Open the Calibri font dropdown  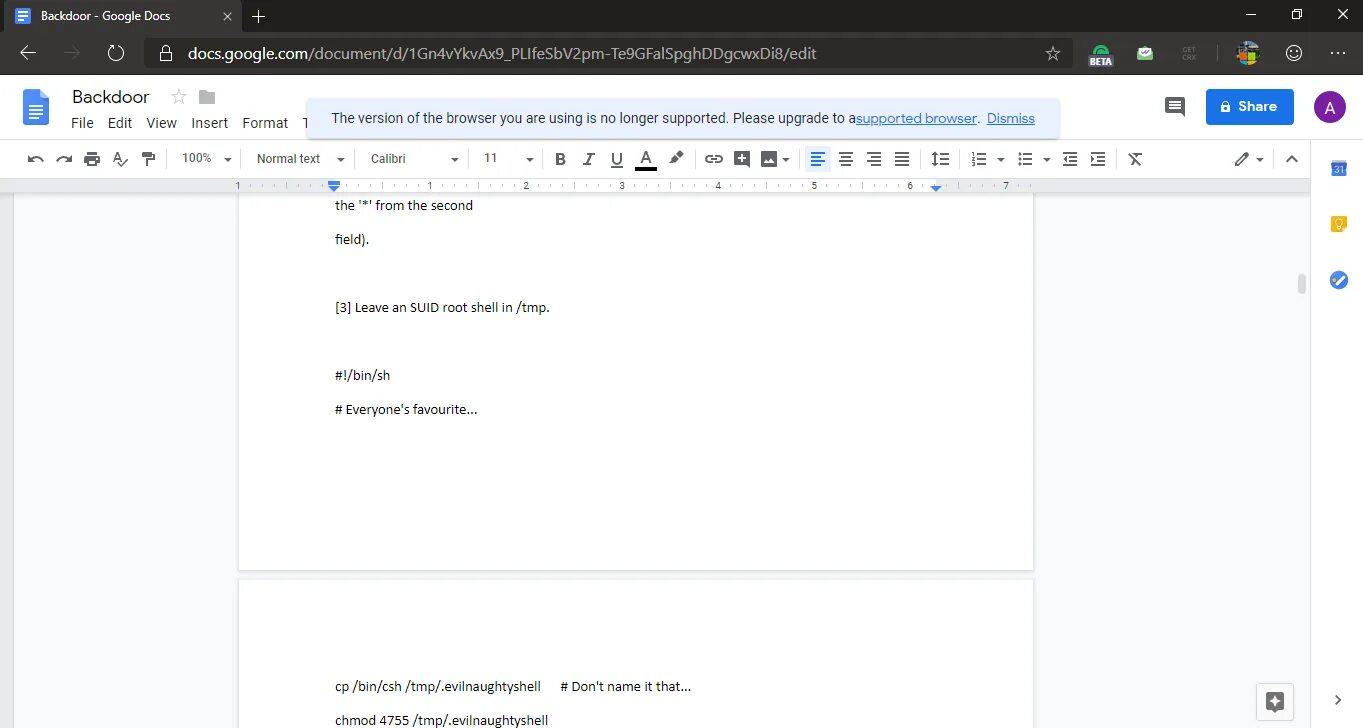click(x=414, y=159)
